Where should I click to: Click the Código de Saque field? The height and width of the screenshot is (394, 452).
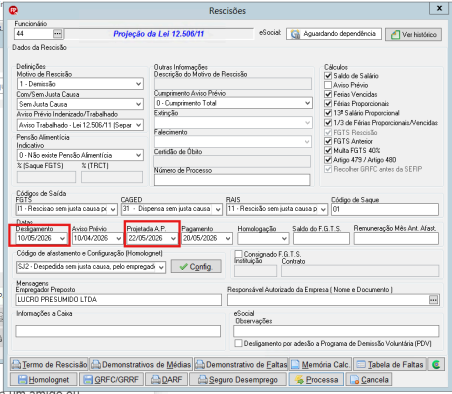385,209
